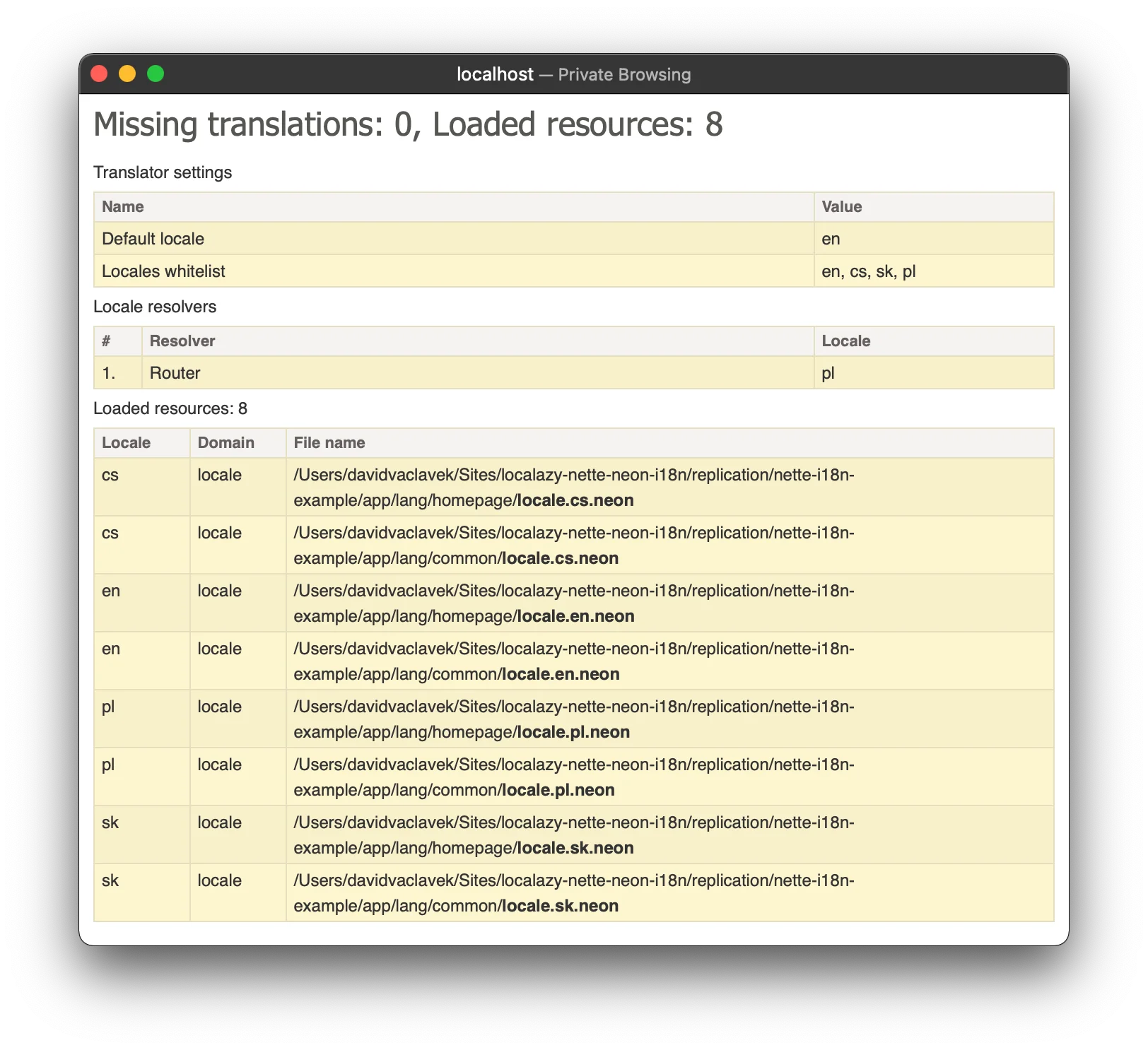Click homepage/locale.sk.neon file path

[573, 835]
